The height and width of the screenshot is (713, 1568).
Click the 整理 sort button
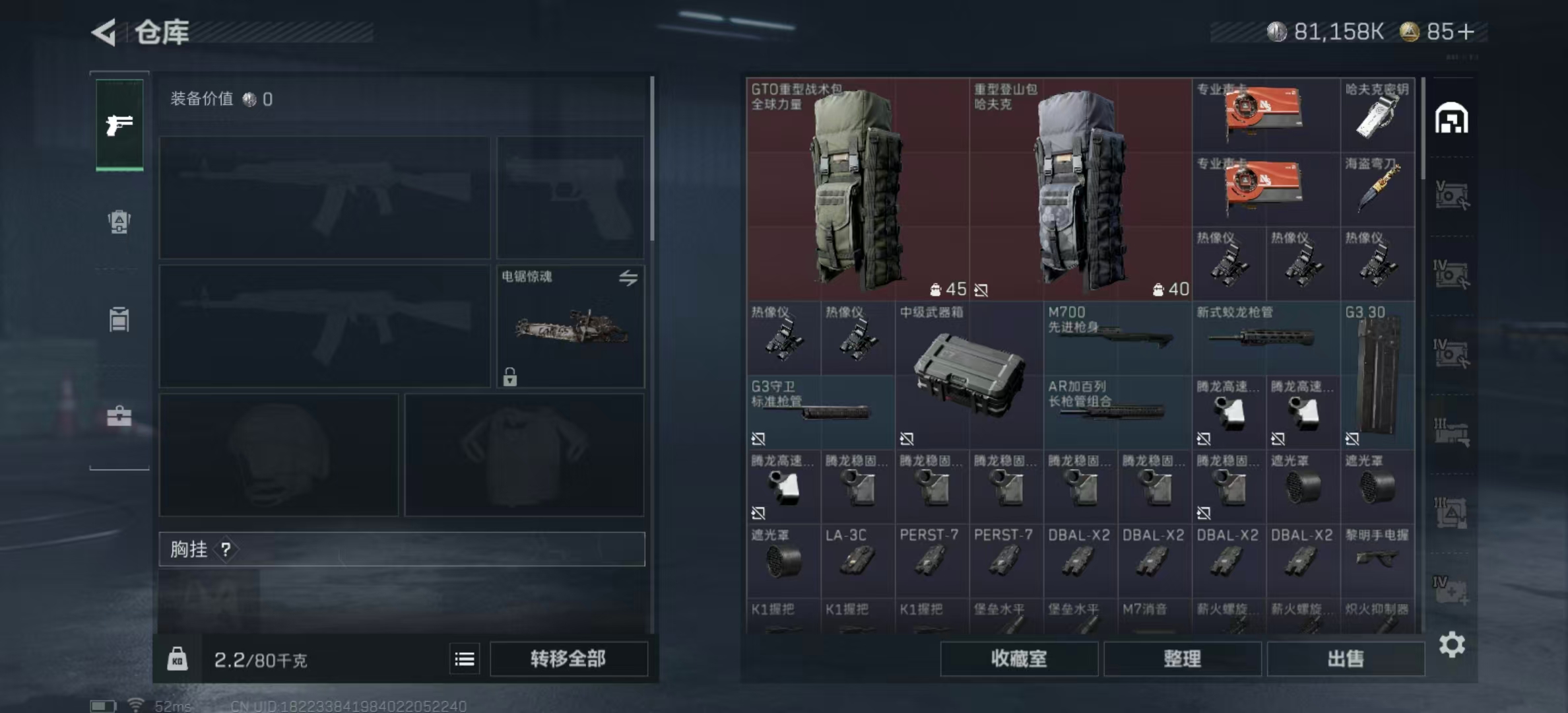[1183, 659]
